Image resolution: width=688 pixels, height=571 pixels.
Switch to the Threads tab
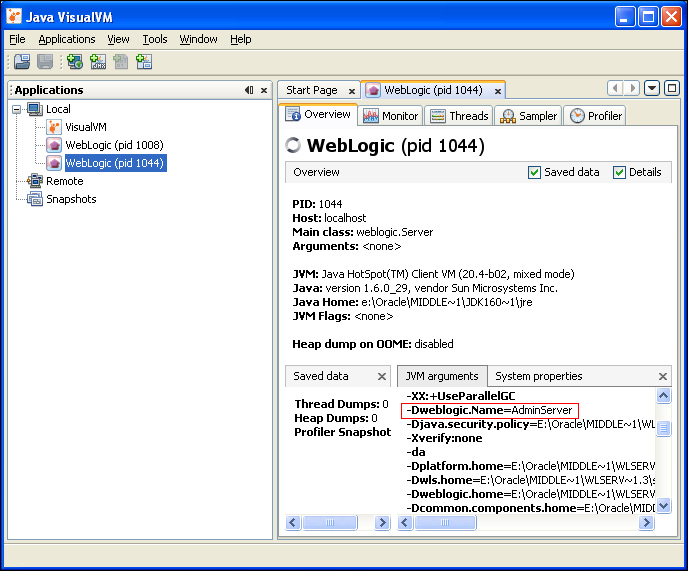(459, 116)
